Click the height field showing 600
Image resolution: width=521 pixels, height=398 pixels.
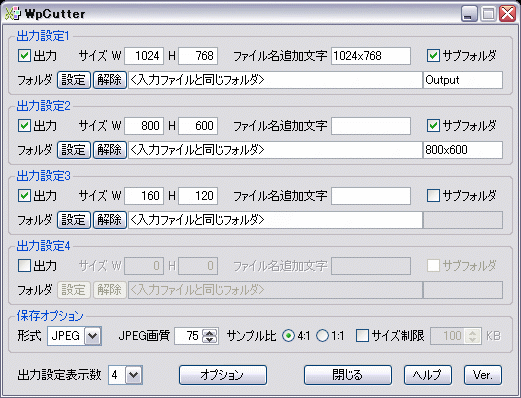coord(198,126)
